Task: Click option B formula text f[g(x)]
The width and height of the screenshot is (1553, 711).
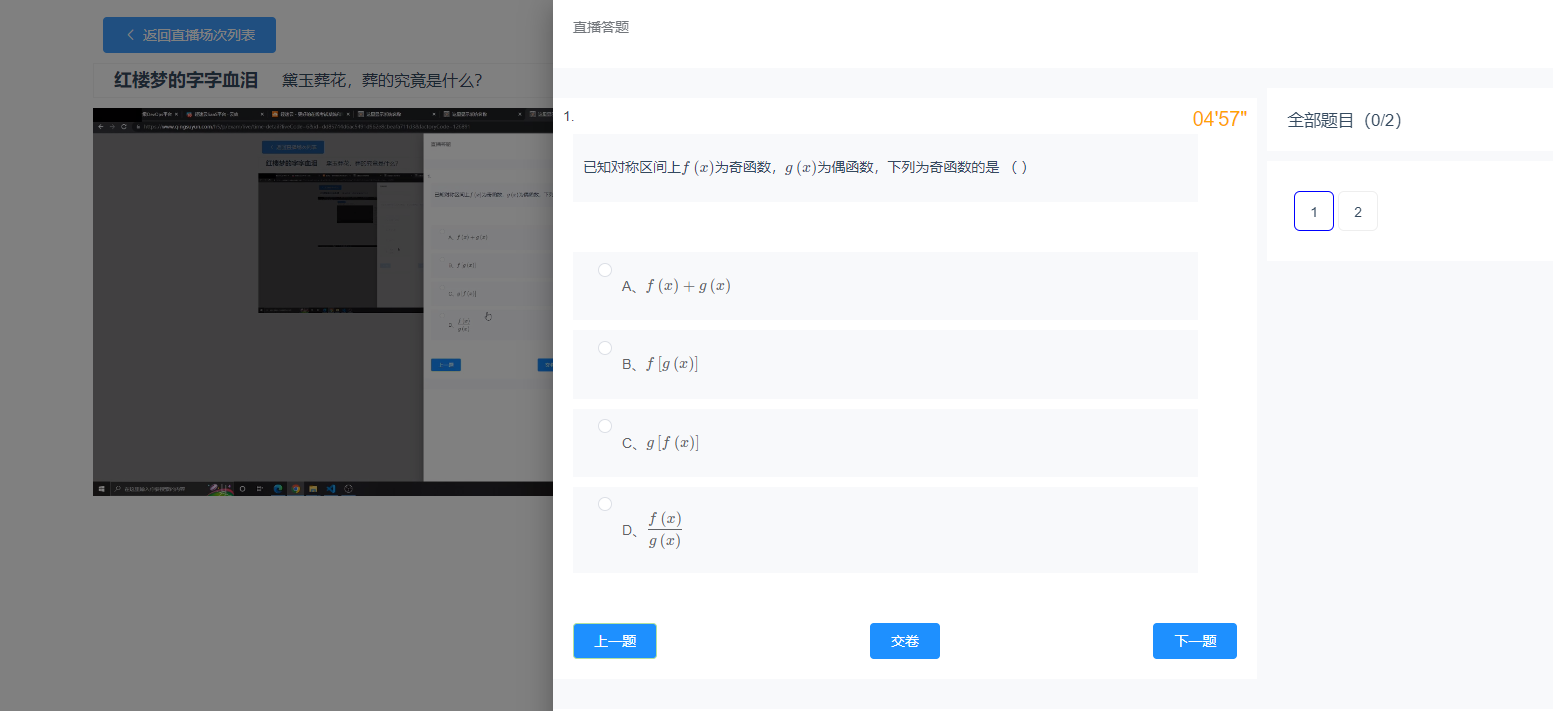Action: click(672, 364)
